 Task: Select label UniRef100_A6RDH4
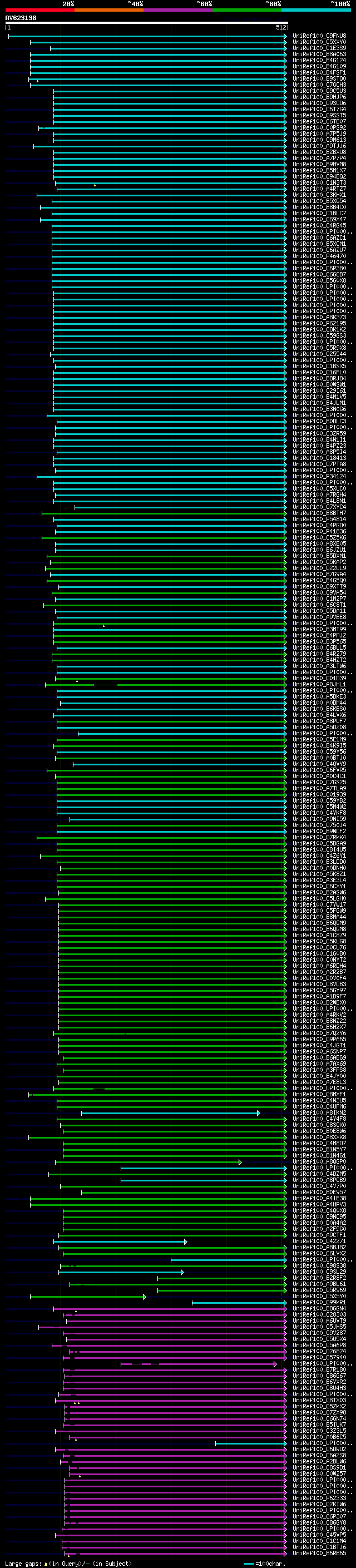pos(319,966)
